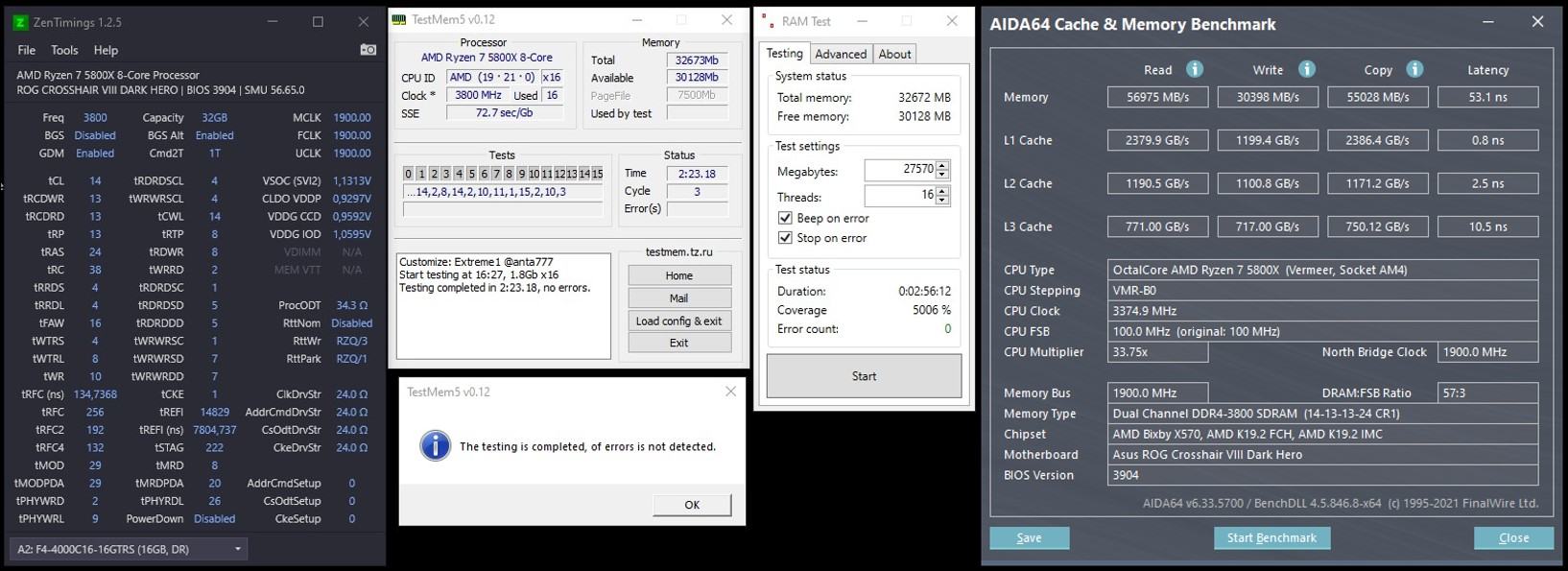The height and width of the screenshot is (571, 1568).
Task: Click OK in the TestMem5 completion dialog
Action: click(x=692, y=505)
